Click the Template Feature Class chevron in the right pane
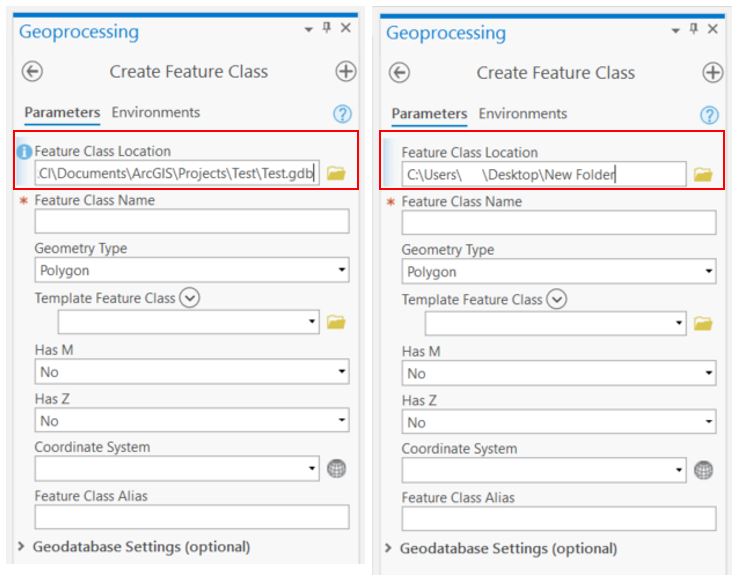The image size is (741, 586). coord(558,299)
